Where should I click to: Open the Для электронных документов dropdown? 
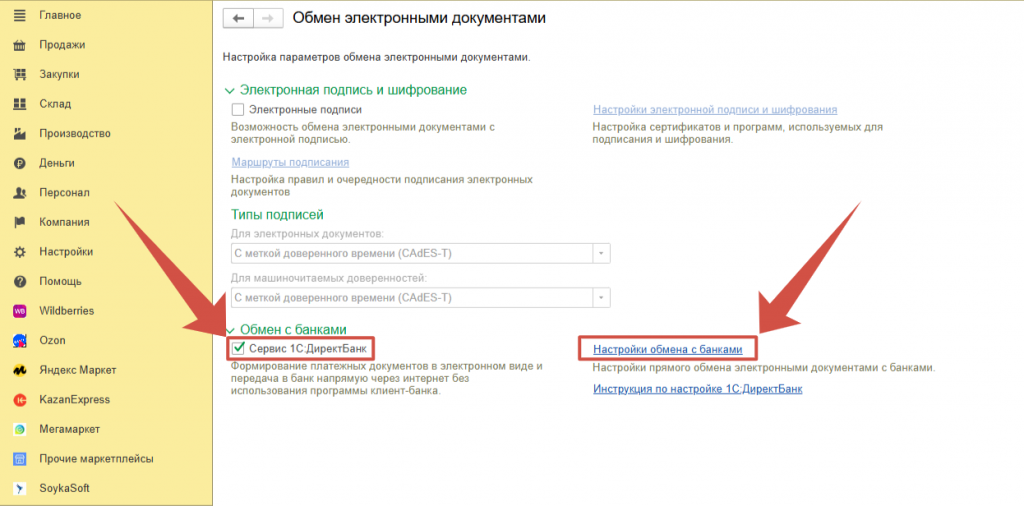pyautogui.click(x=601, y=254)
